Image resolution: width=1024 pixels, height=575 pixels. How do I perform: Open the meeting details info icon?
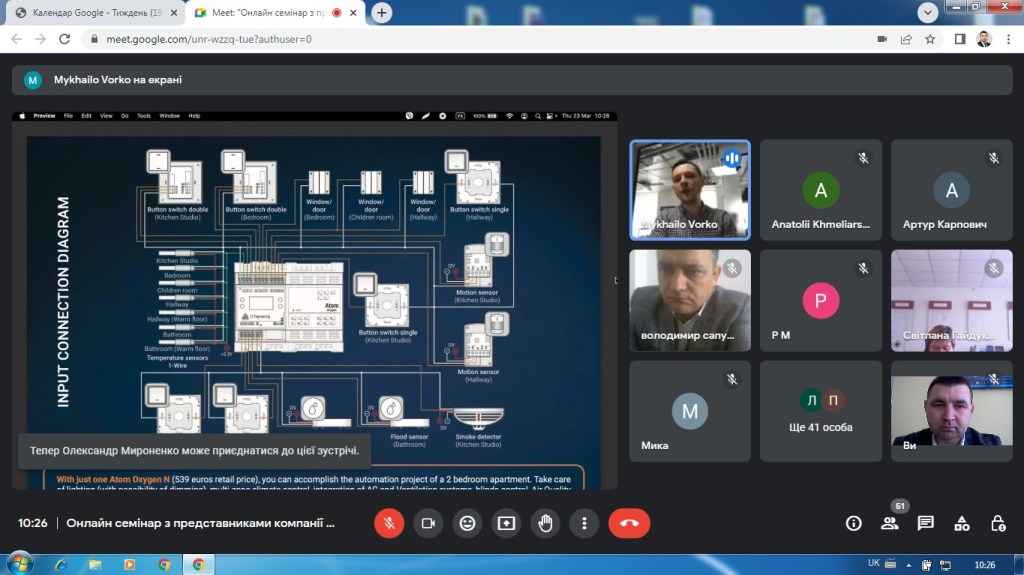point(853,523)
